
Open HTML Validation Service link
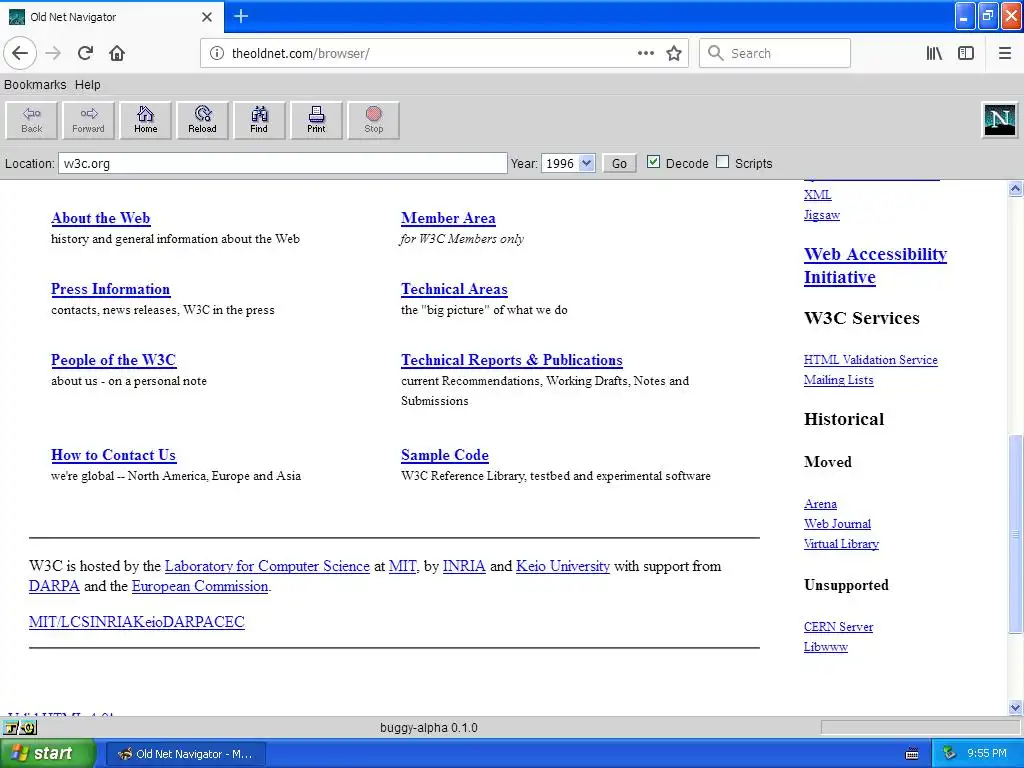(x=871, y=360)
